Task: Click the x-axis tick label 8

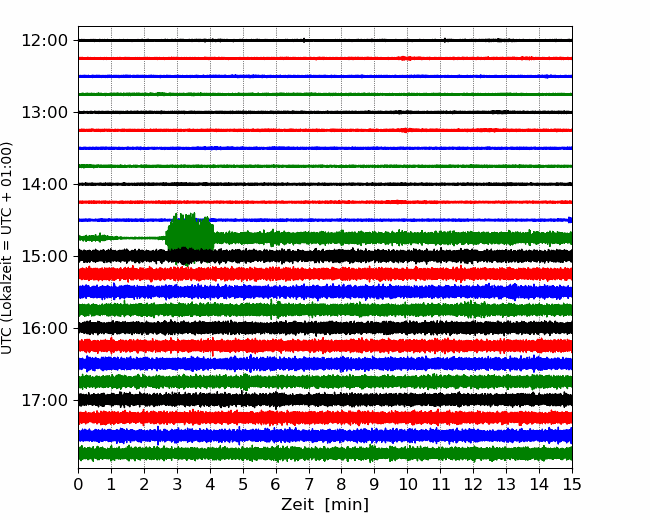Action: [342, 484]
